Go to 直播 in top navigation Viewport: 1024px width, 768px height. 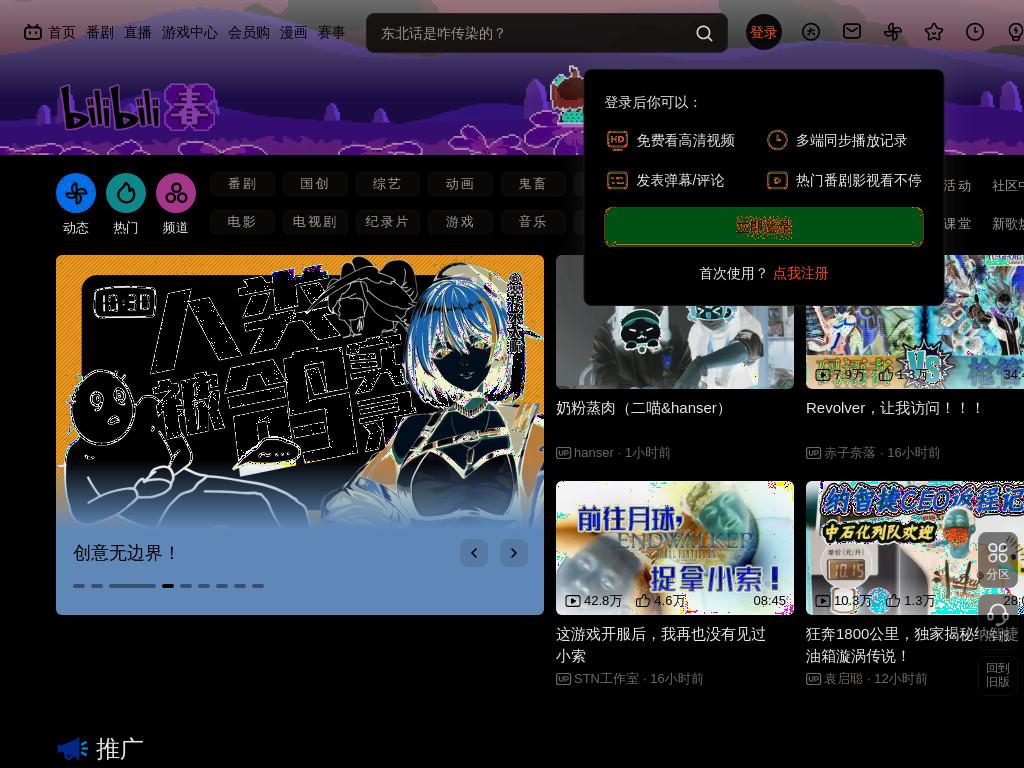[138, 32]
